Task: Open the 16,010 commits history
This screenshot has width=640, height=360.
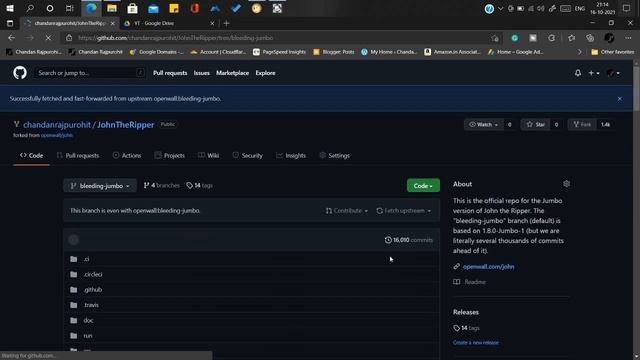Action: tap(408, 240)
